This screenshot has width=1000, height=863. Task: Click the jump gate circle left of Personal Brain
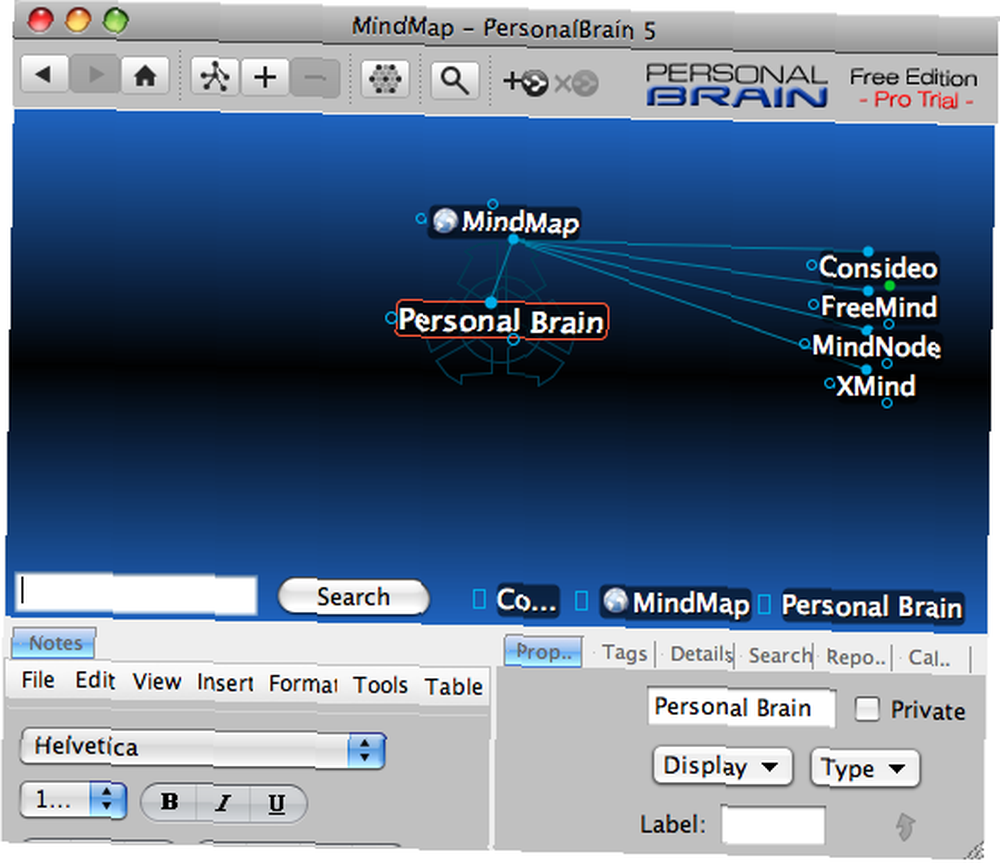pos(391,318)
